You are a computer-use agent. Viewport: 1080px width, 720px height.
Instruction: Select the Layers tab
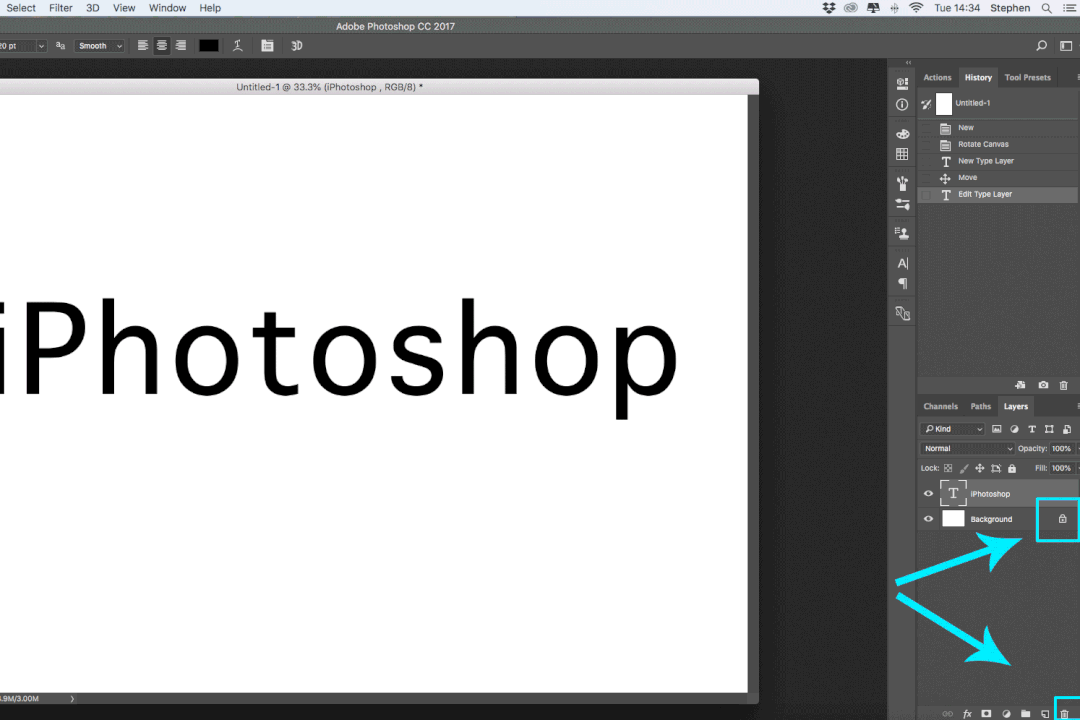[x=1015, y=407]
